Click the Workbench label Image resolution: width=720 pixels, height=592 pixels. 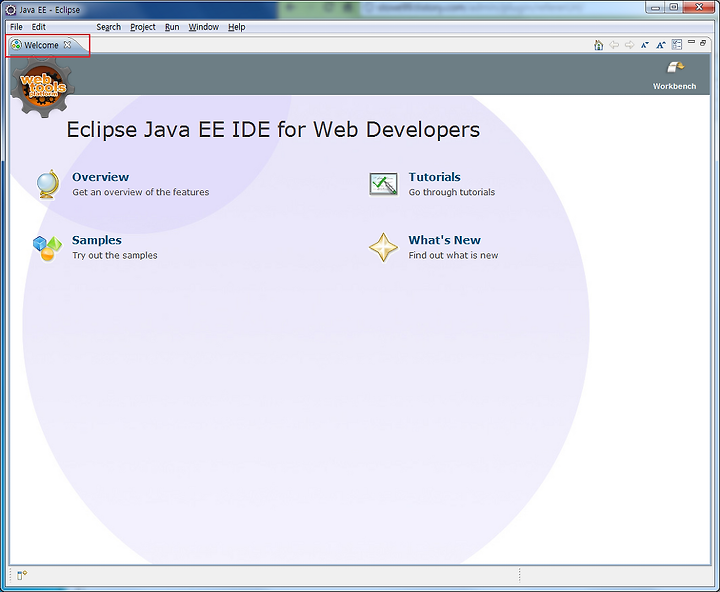point(675,86)
